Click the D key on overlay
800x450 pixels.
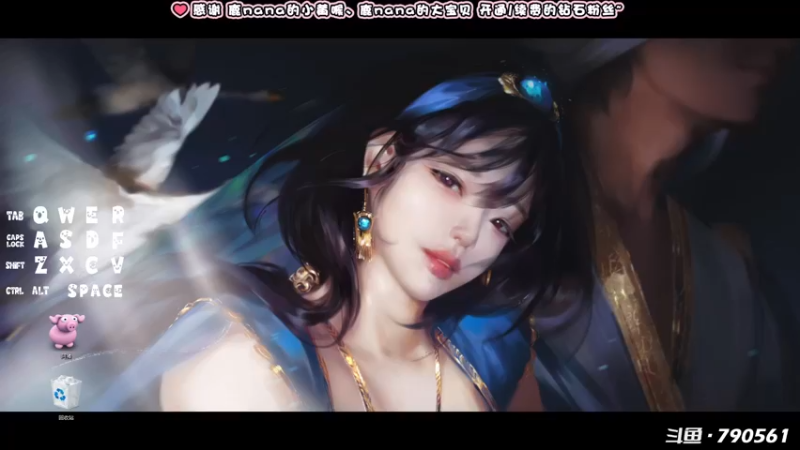point(92,240)
